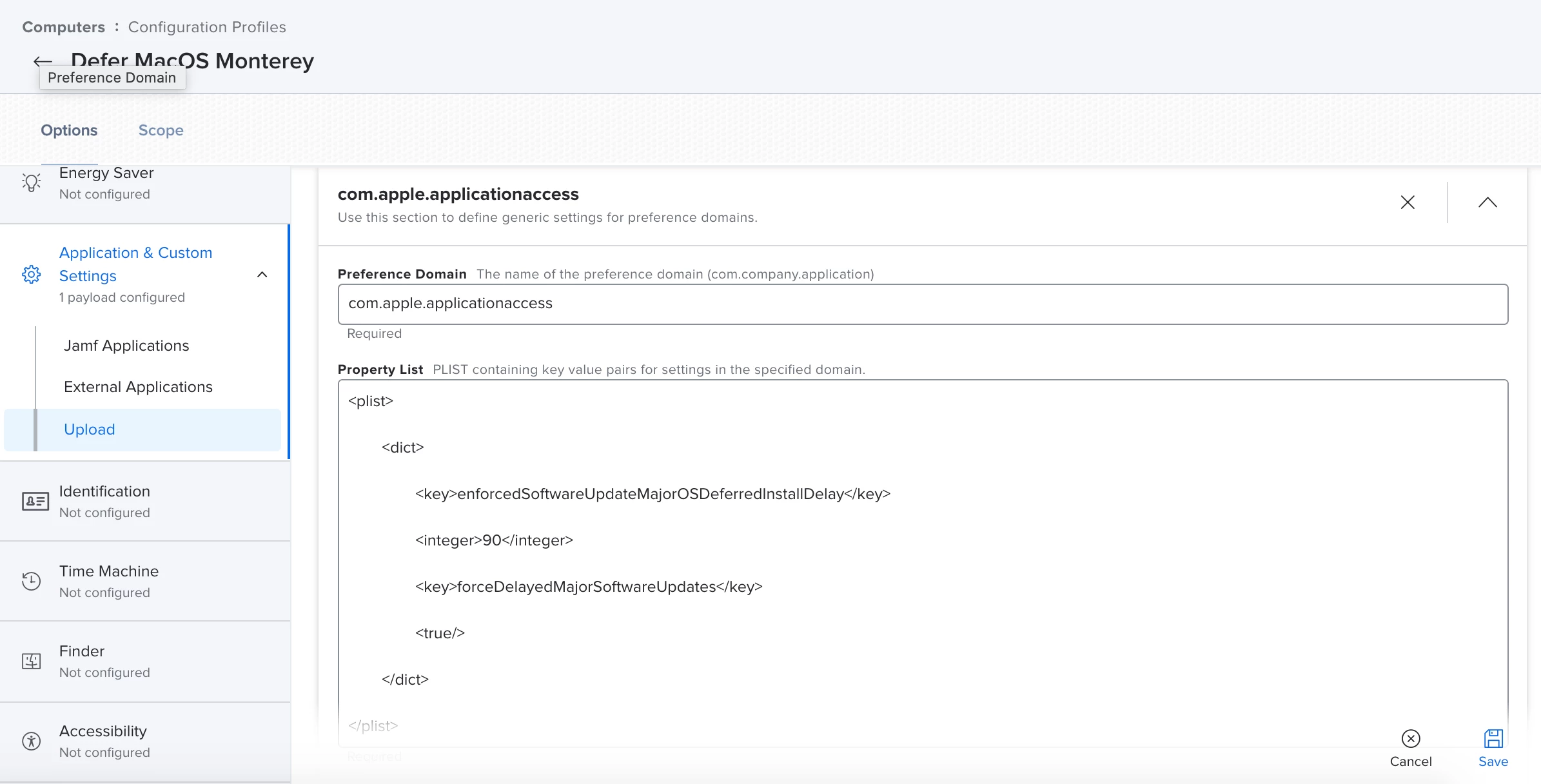
Task: Open the Finder payload
Action: [x=145, y=661]
